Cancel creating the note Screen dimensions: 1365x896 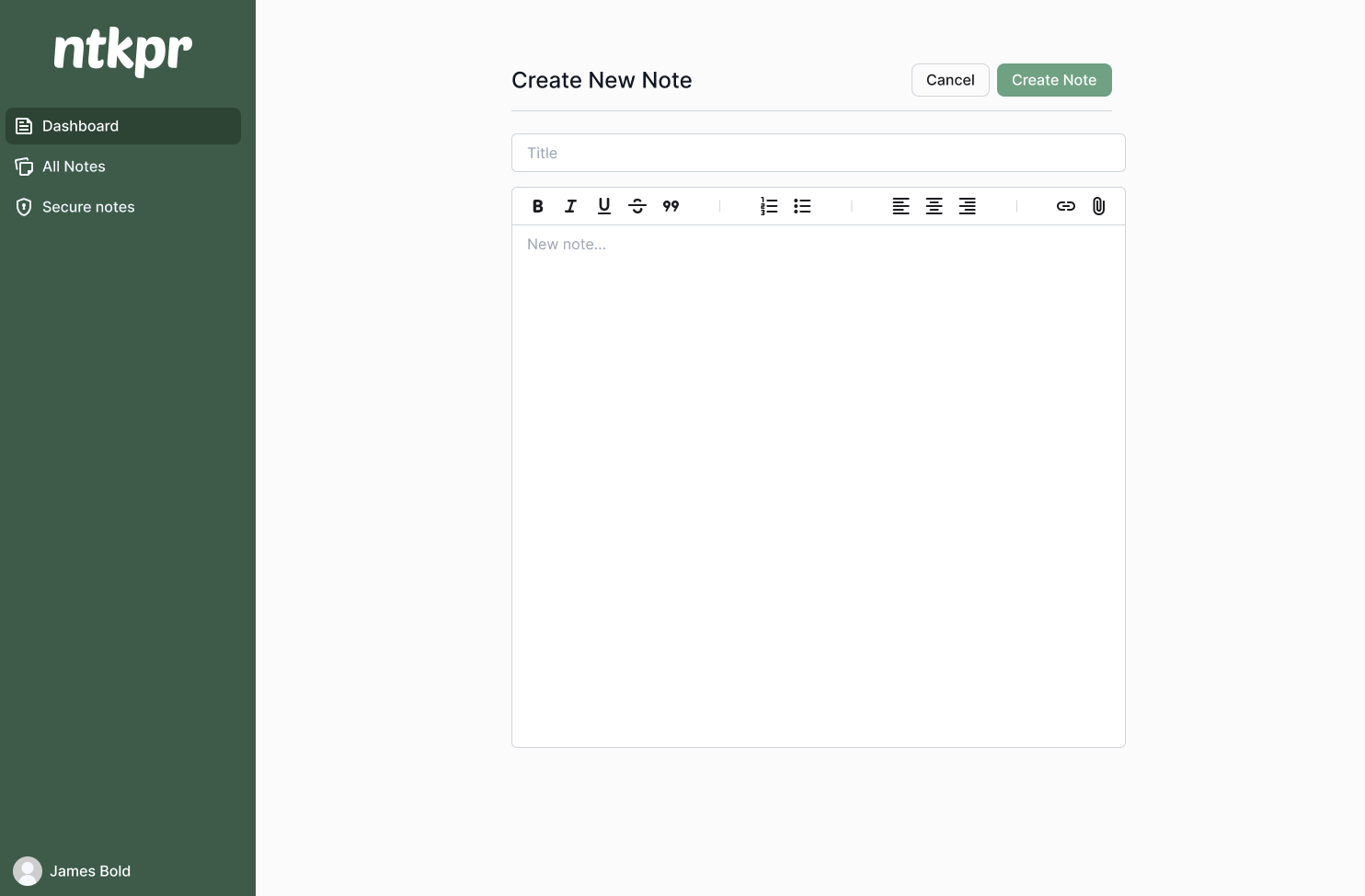pos(949,80)
